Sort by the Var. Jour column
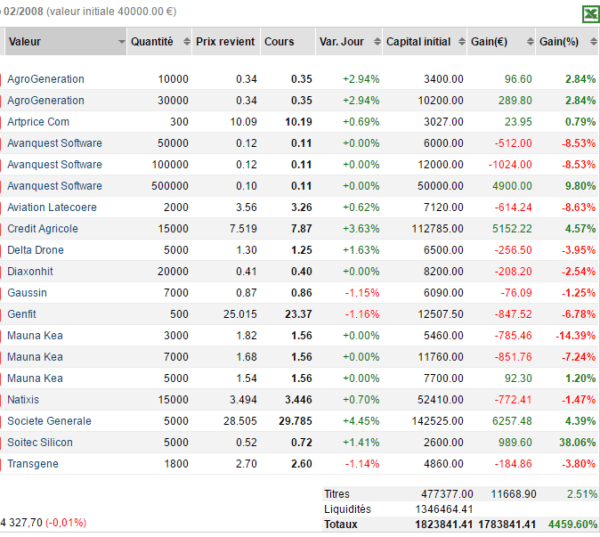Image resolution: width=600 pixels, height=537 pixels. point(349,41)
